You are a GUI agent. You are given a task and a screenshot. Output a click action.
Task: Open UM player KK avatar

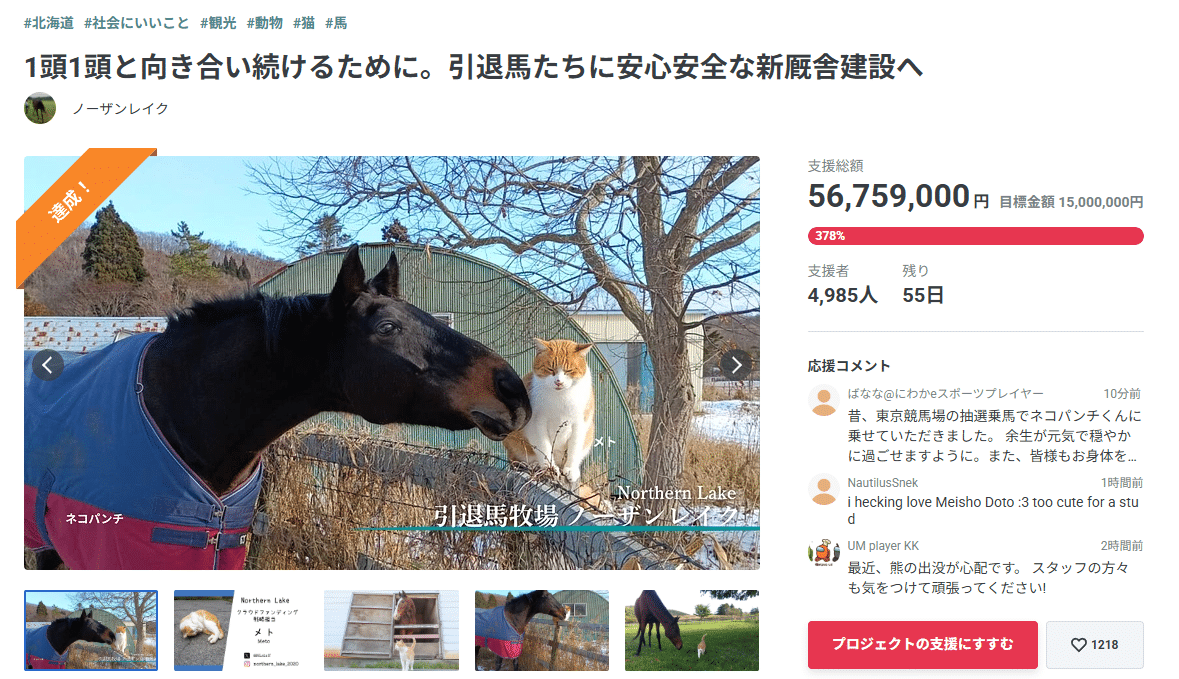tap(824, 553)
